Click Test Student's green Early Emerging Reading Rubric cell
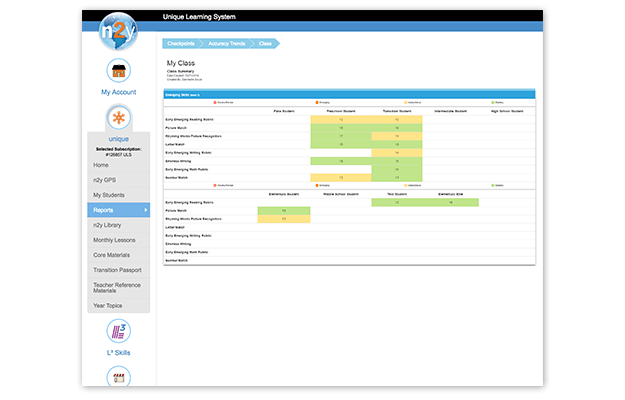The image size is (625, 400). pyautogui.click(x=397, y=202)
